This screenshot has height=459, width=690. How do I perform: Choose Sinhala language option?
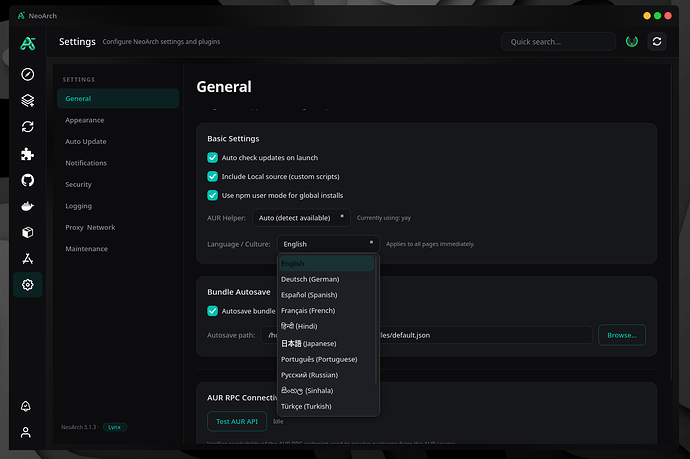click(x=327, y=391)
